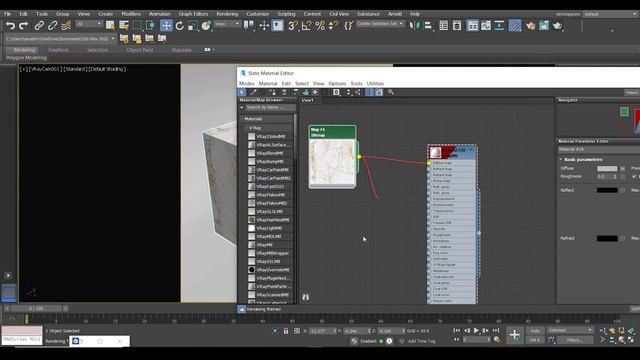The height and width of the screenshot is (360, 640).
Task: Click the Diffuse color swatch
Action: 607,169
